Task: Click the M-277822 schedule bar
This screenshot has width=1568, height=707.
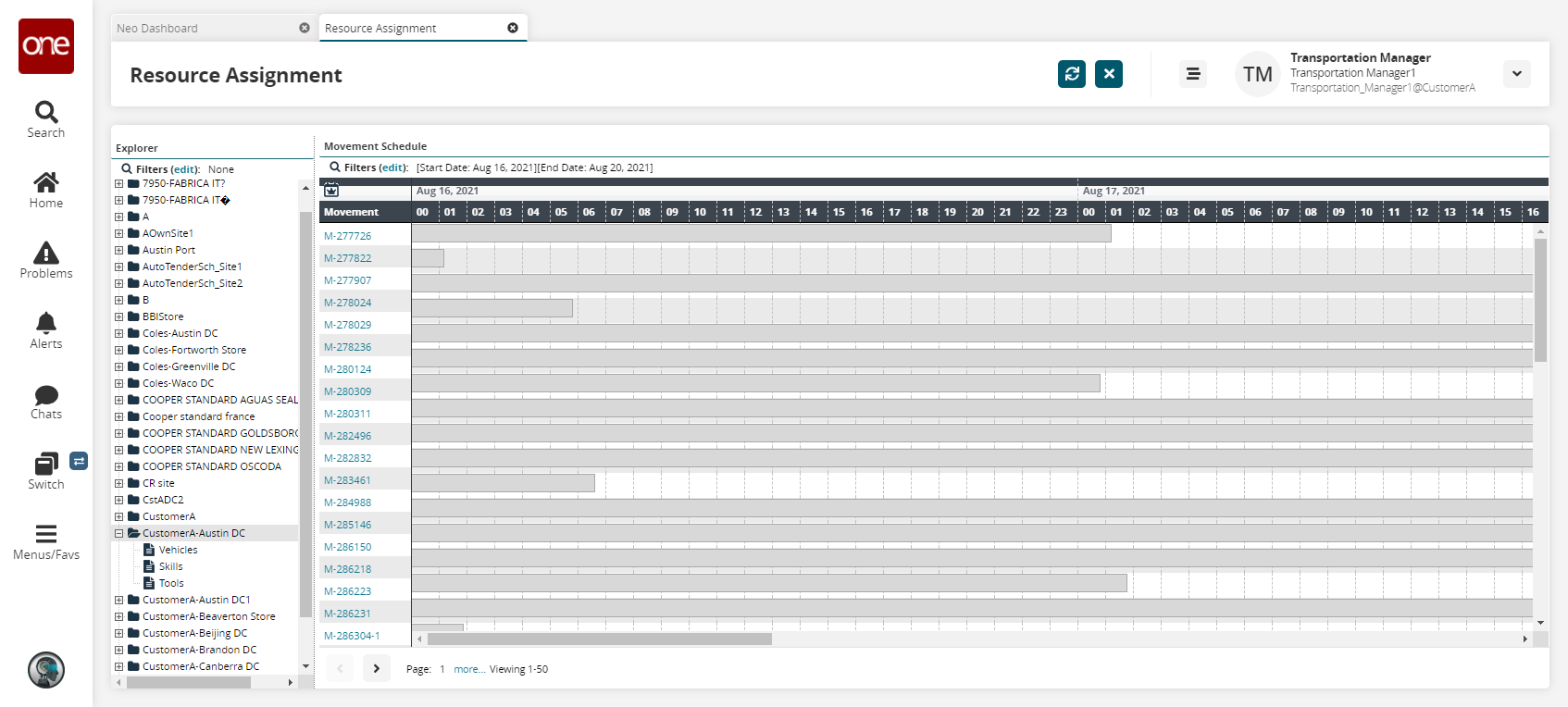Action: [428, 258]
